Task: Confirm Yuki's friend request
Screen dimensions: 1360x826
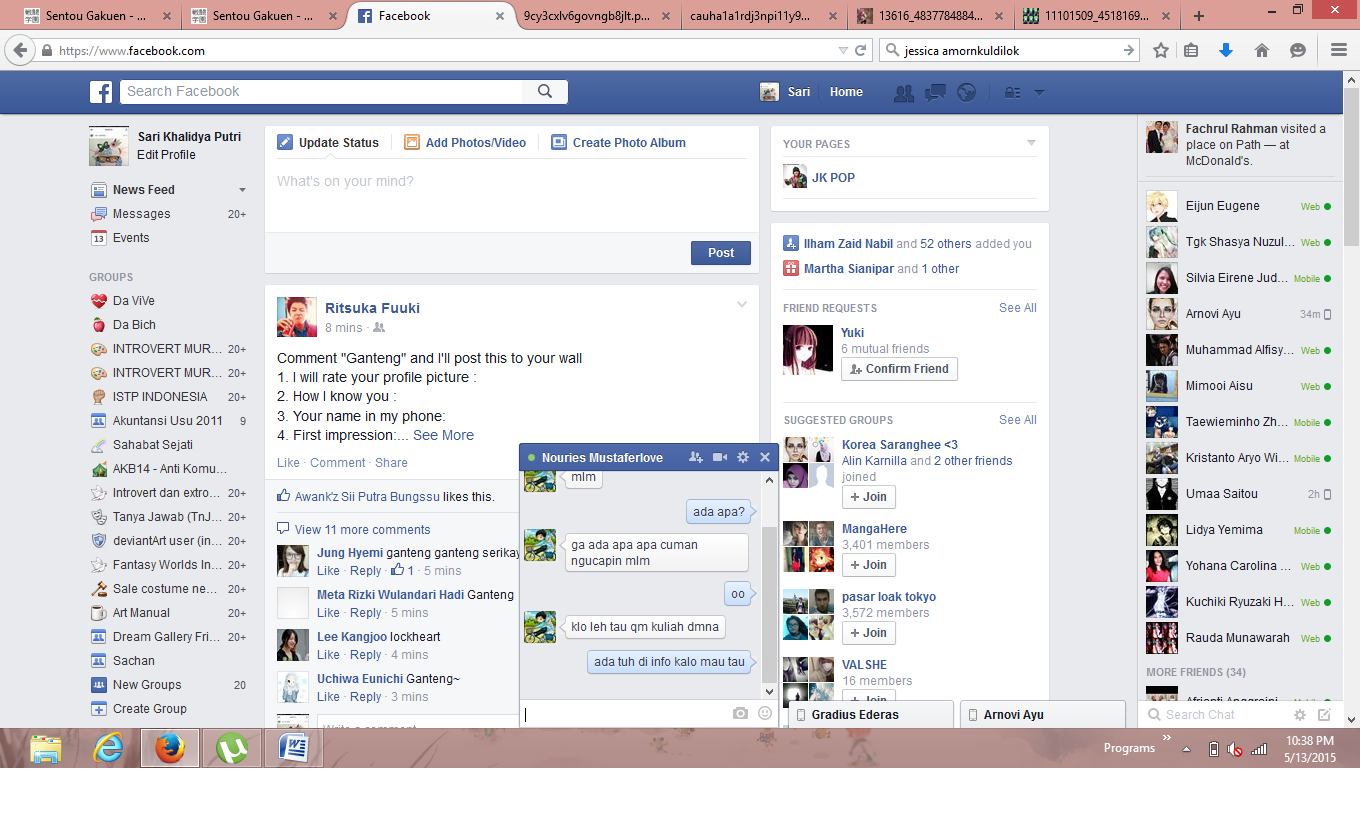Action: coord(899,369)
